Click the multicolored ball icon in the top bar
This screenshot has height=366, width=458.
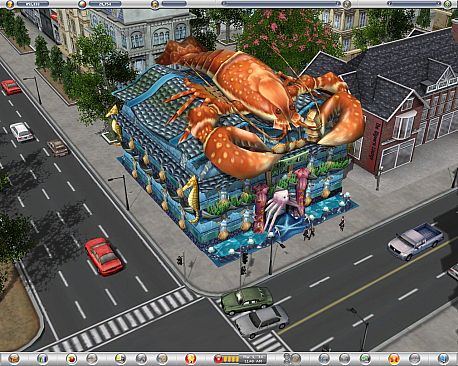[x=82, y=4]
